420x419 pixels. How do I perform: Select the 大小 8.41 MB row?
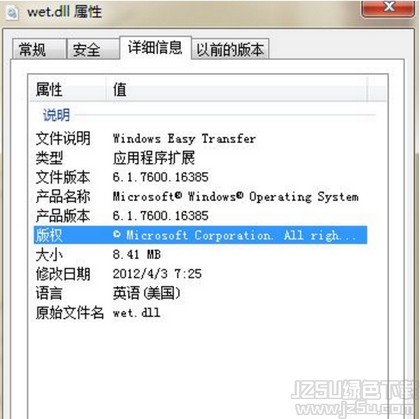(200, 255)
